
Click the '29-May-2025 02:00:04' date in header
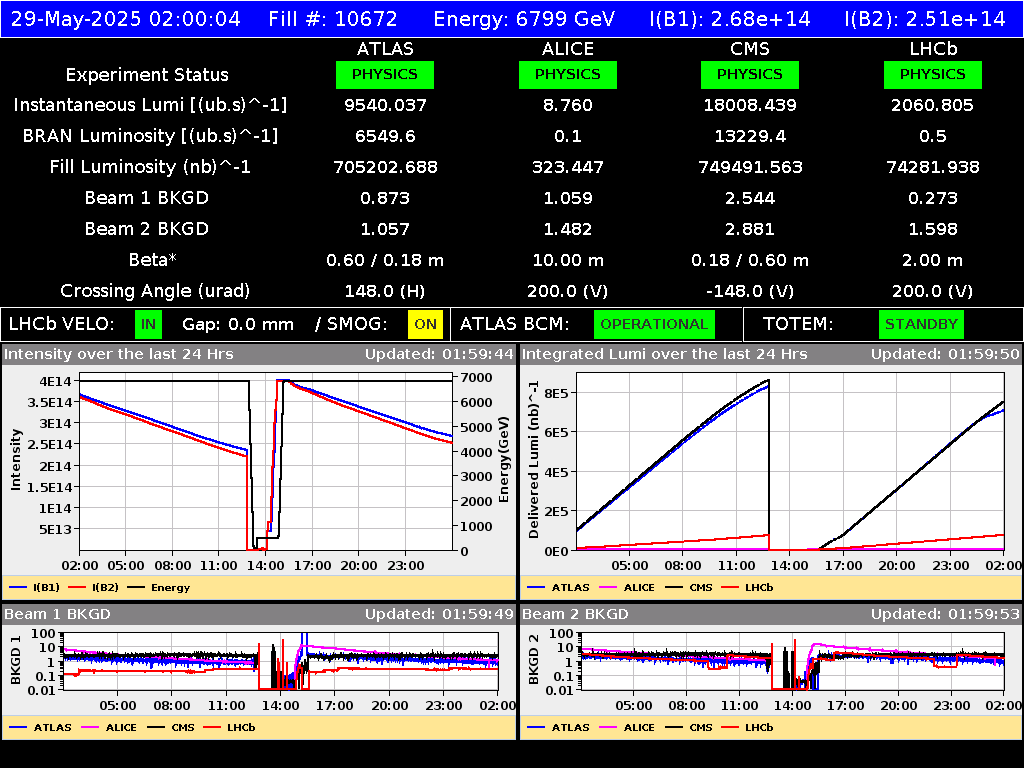(x=125, y=19)
